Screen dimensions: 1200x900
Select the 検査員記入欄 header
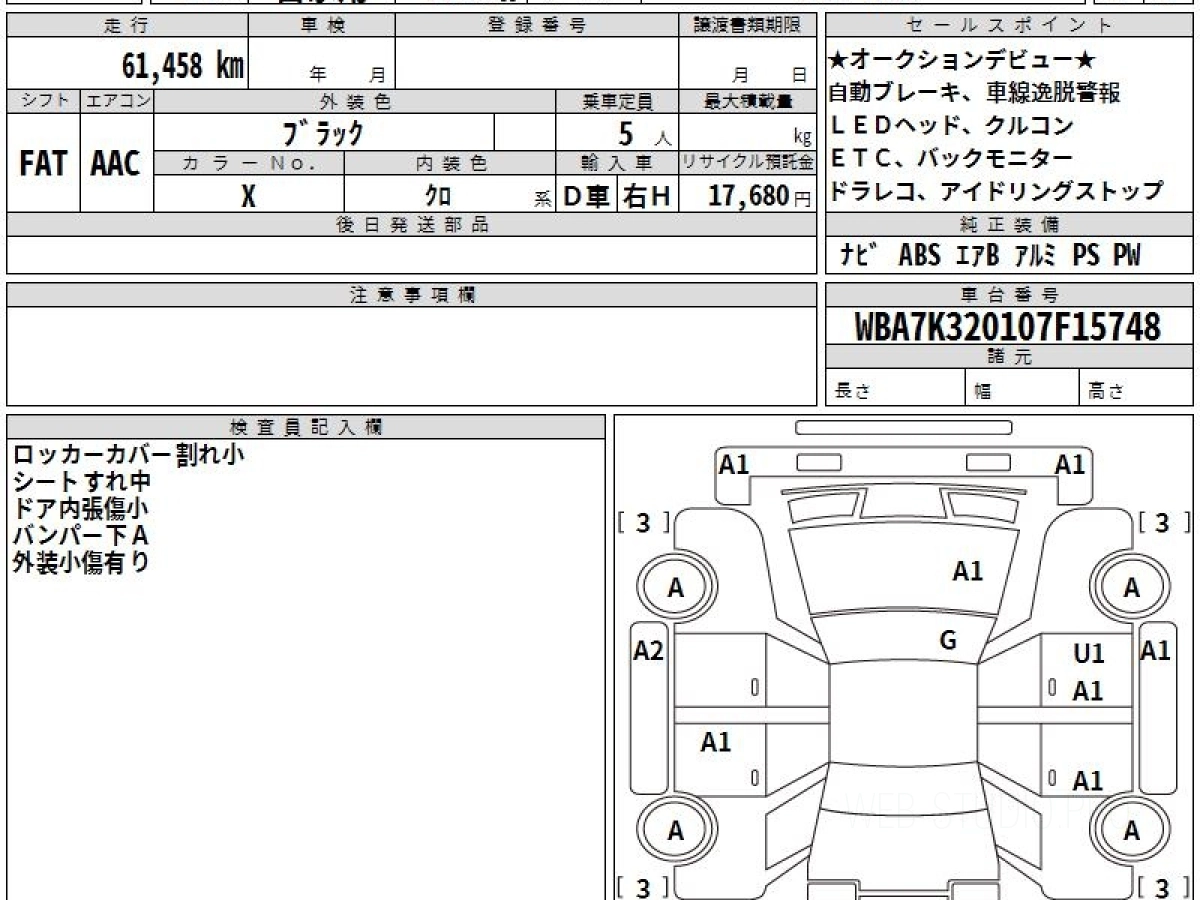point(306,426)
